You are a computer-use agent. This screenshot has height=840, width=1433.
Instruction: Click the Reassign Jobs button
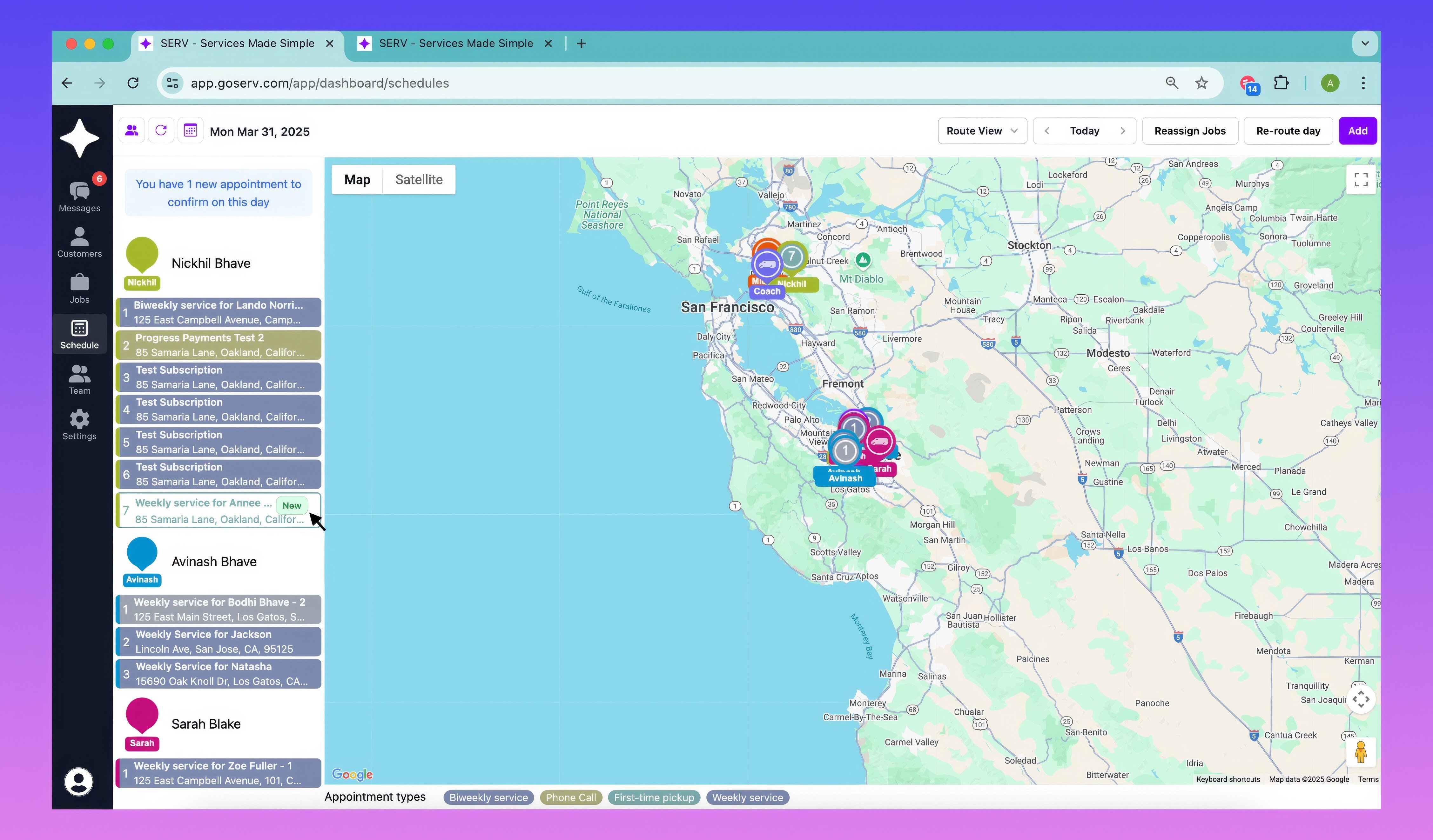coord(1190,131)
